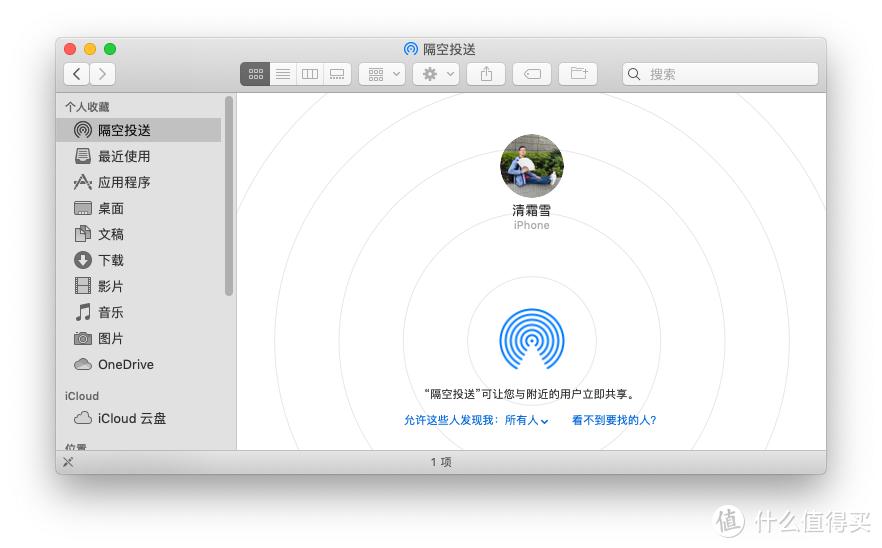Switch Finder to column view
The width and height of the screenshot is (882, 548).
(x=310, y=74)
